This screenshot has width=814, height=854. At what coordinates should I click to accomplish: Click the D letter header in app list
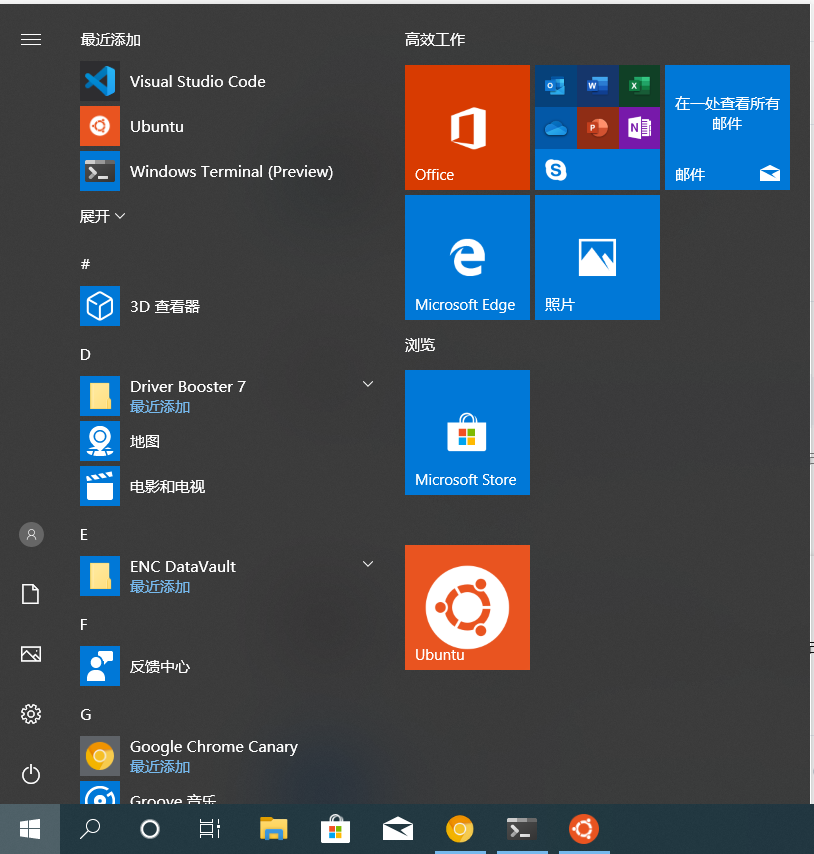(85, 355)
